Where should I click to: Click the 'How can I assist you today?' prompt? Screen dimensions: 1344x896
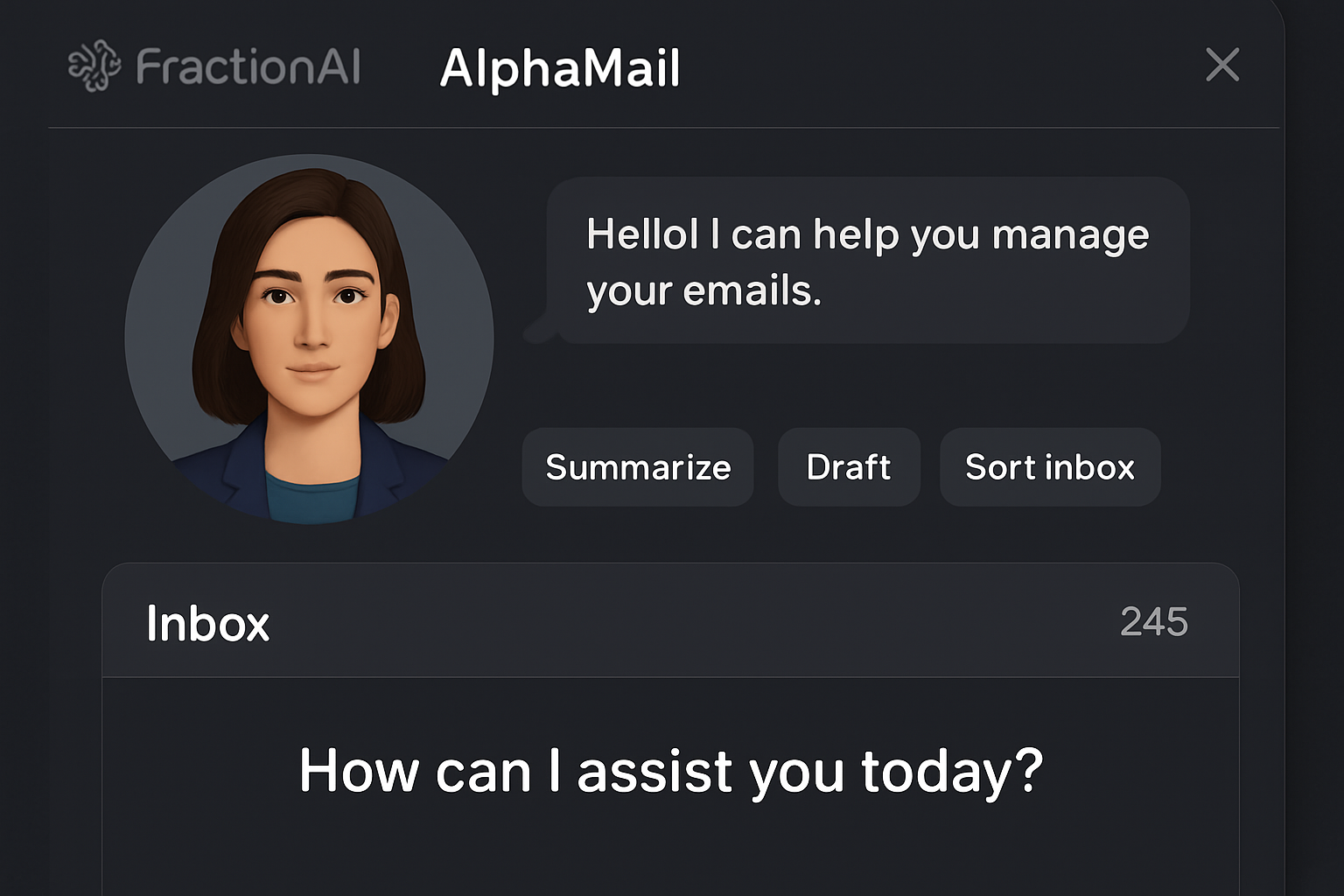(672, 771)
